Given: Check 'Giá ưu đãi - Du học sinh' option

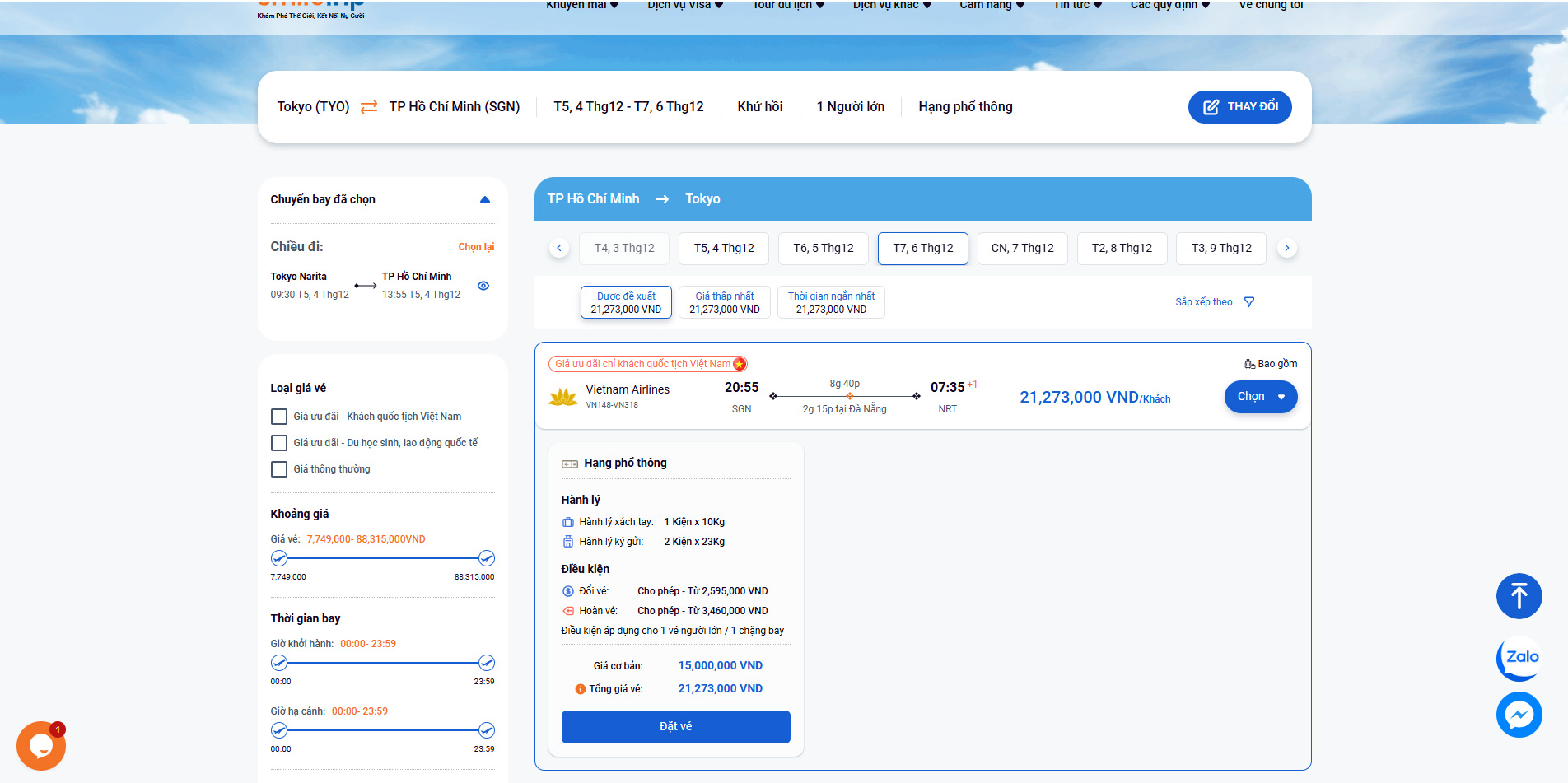Looking at the screenshot, I should click(279, 443).
